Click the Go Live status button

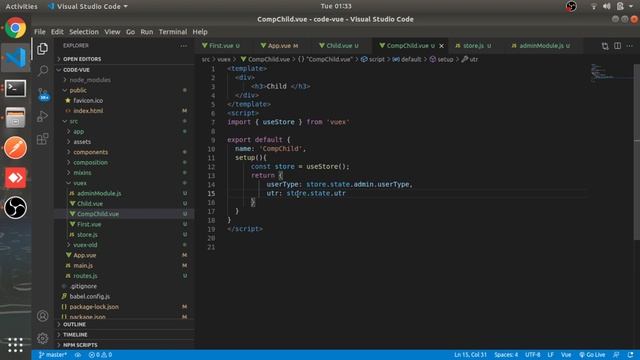[x=592, y=355]
